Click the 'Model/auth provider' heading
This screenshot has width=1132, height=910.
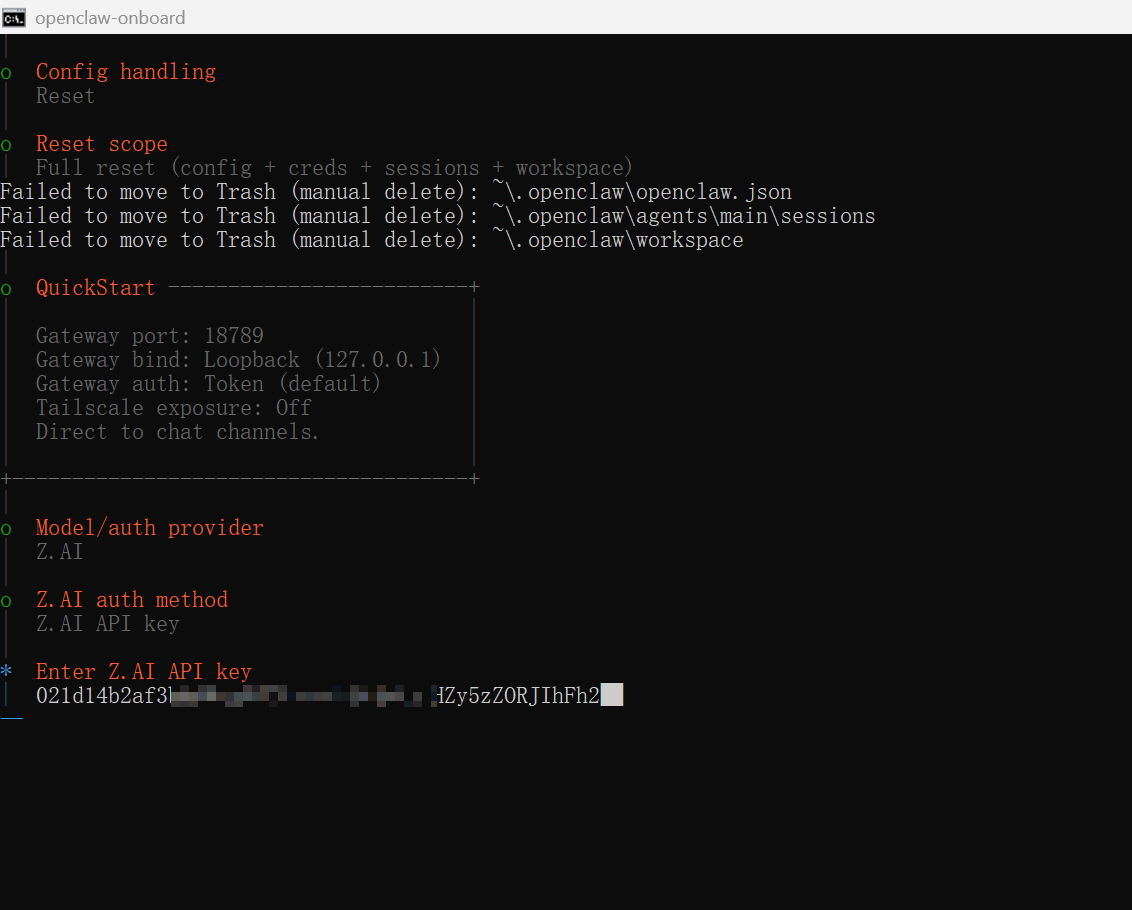[x=150, y=528]
